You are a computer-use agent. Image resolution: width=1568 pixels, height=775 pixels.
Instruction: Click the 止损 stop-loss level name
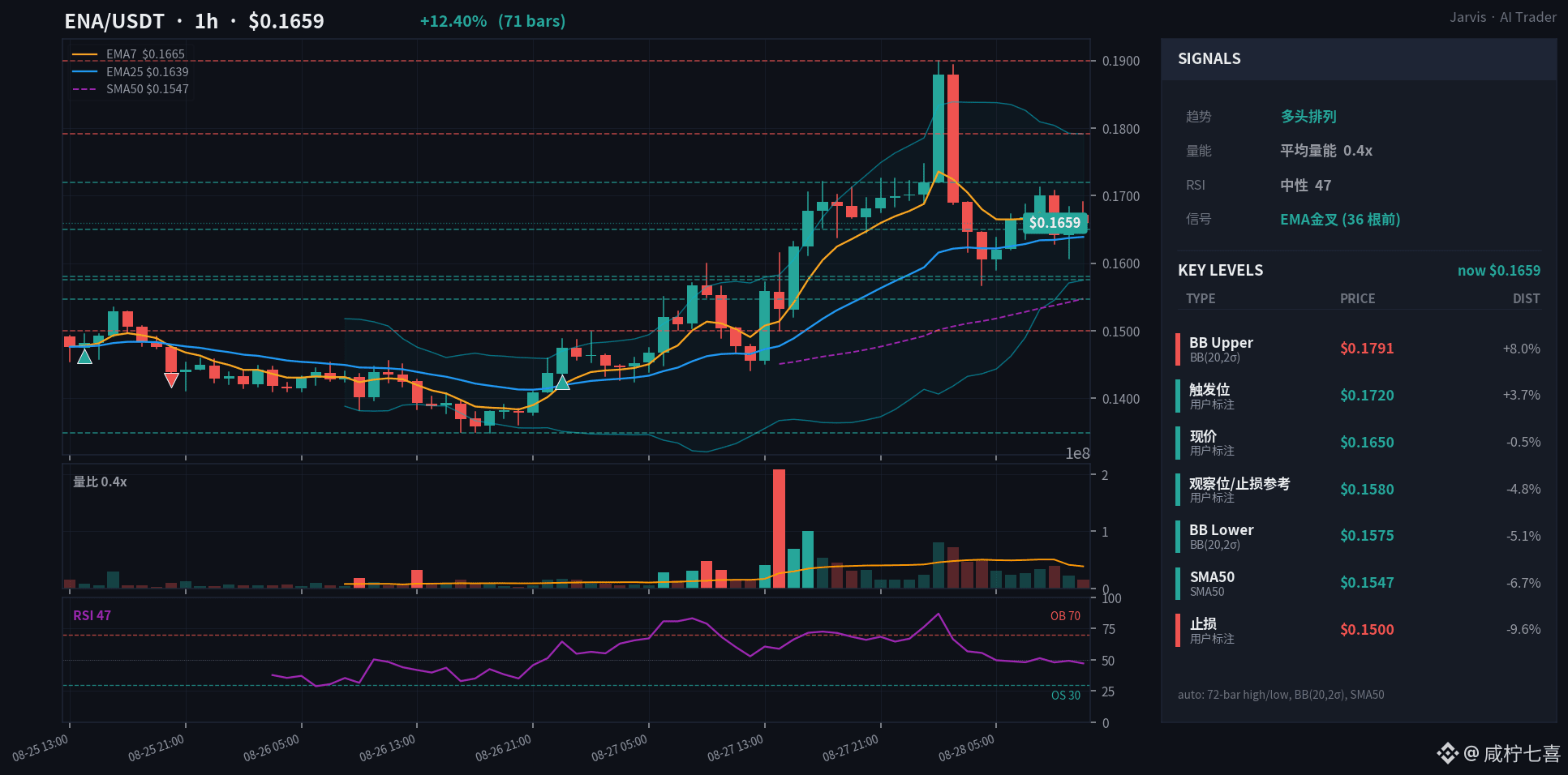pos(1203,623)
